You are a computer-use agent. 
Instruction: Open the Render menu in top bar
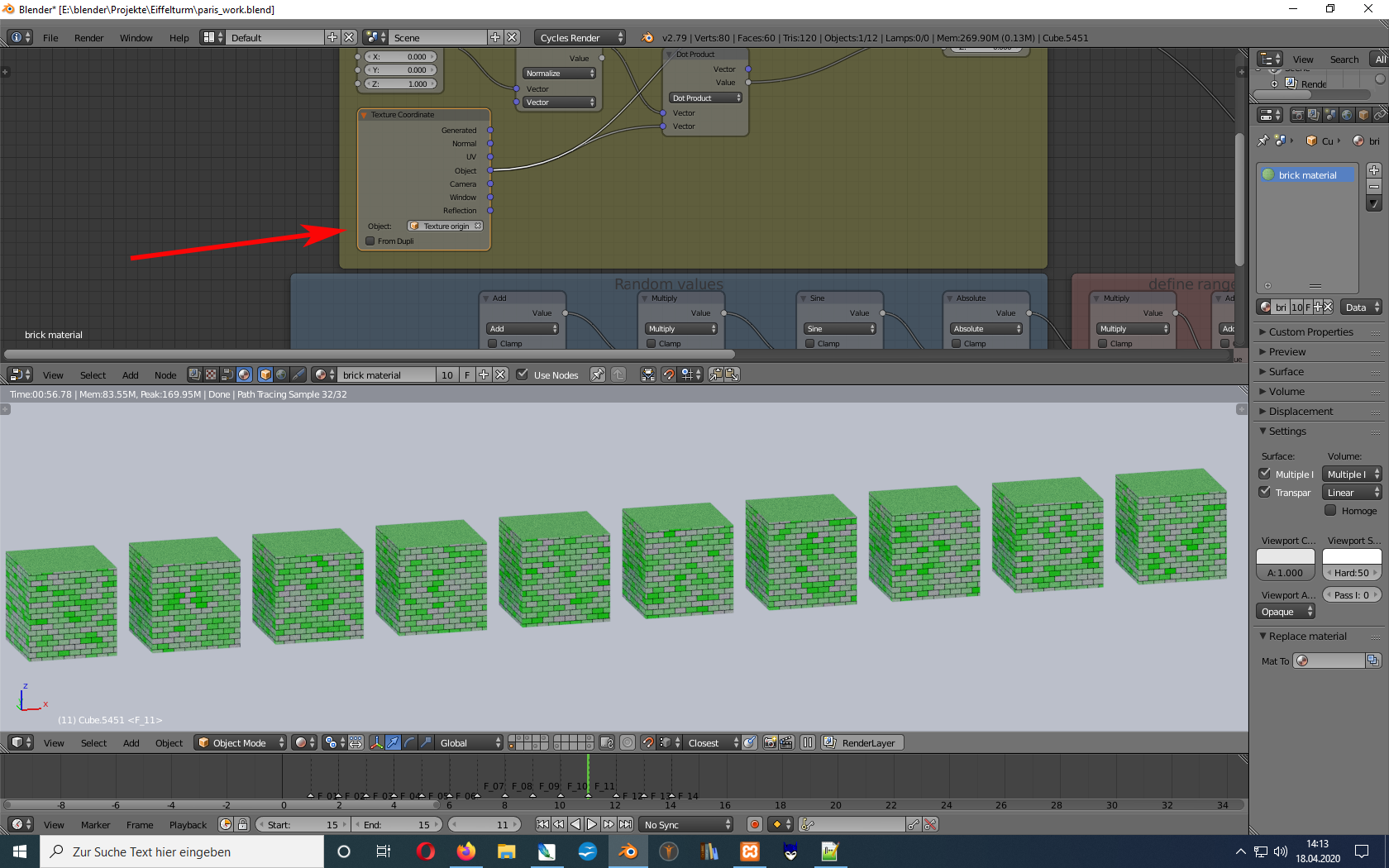point(88,38)
